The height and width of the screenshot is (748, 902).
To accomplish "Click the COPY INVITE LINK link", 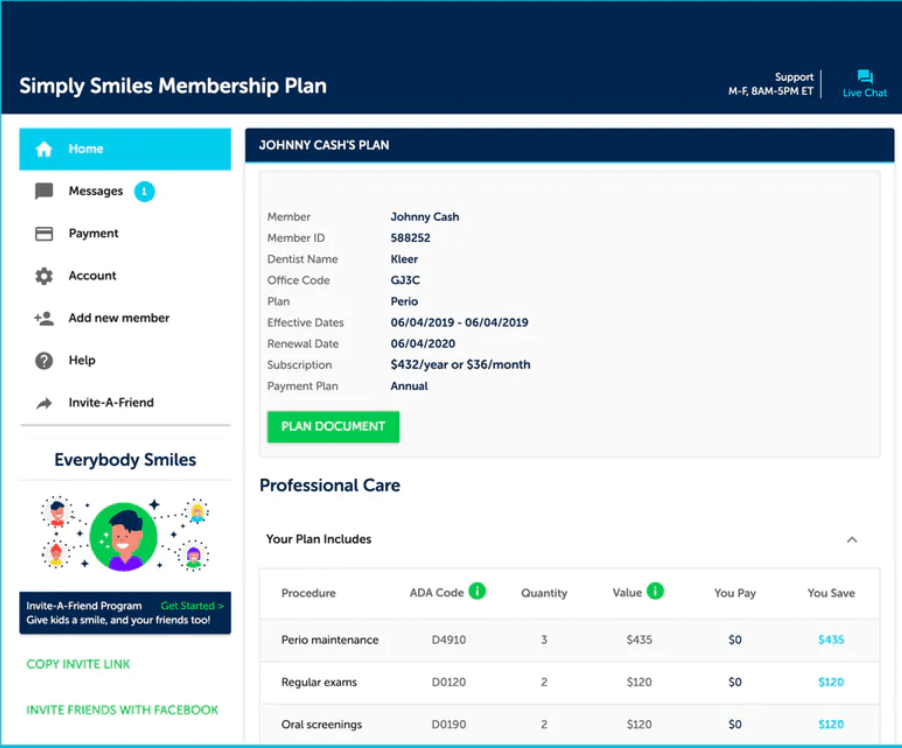I will [78, 664].
